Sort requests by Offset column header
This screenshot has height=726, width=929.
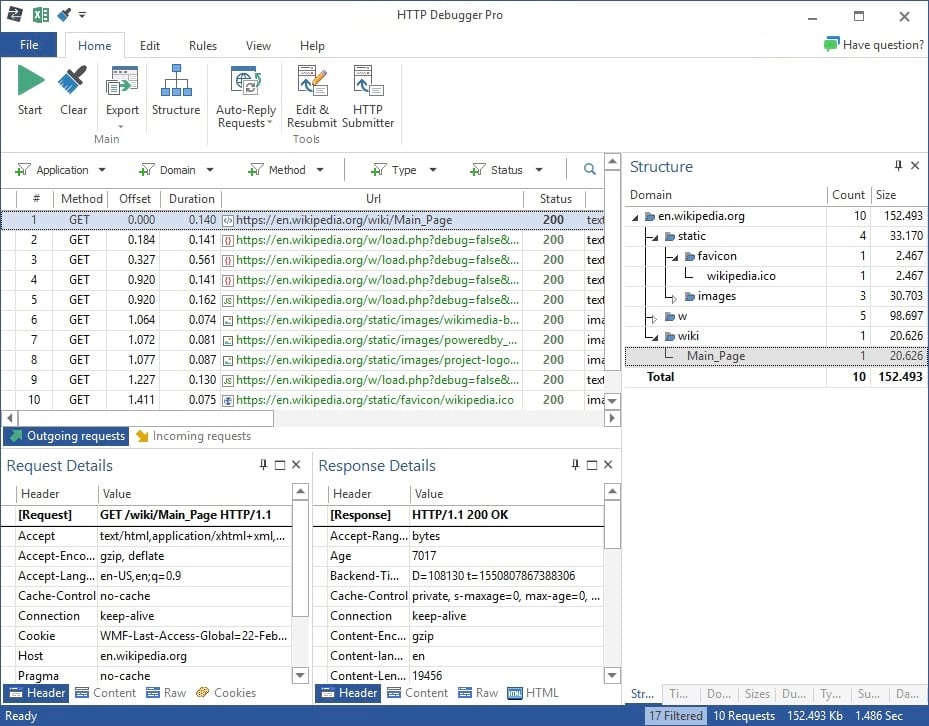coord(134,199)
